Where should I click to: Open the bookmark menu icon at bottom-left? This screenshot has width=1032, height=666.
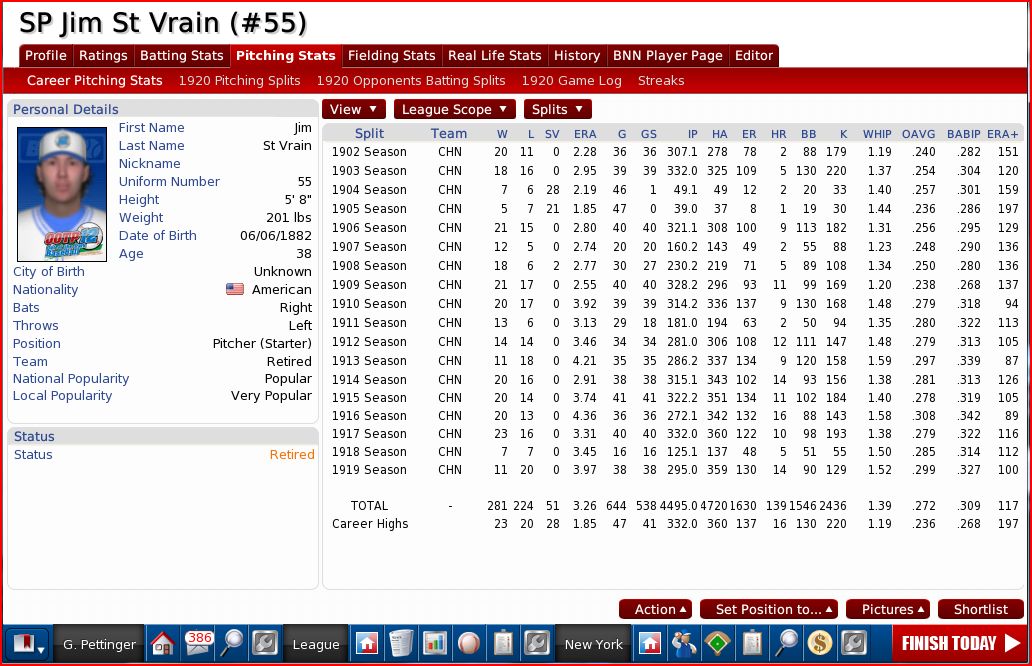click(27, 643)
